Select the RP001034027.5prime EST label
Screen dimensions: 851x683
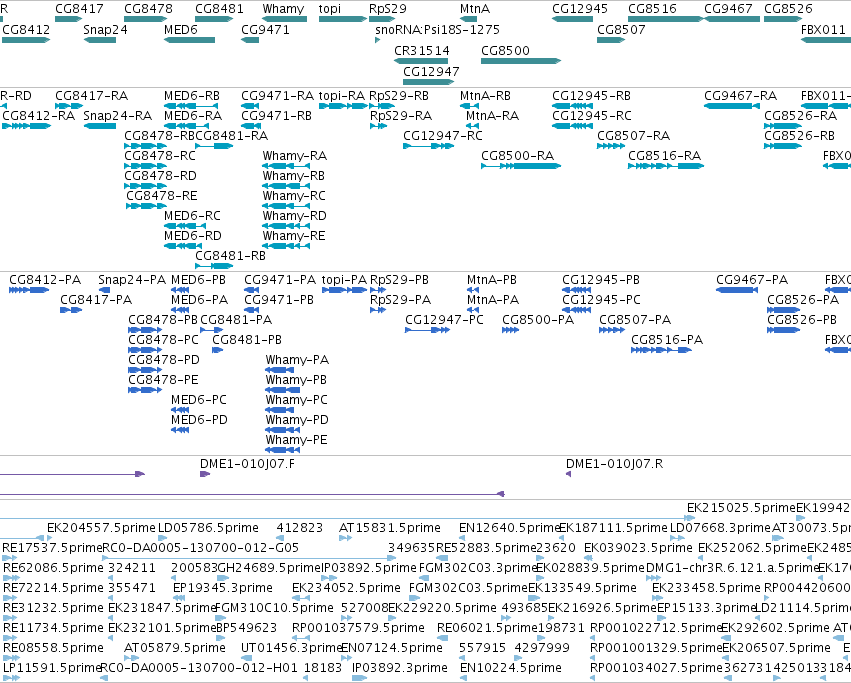(657, 668)
